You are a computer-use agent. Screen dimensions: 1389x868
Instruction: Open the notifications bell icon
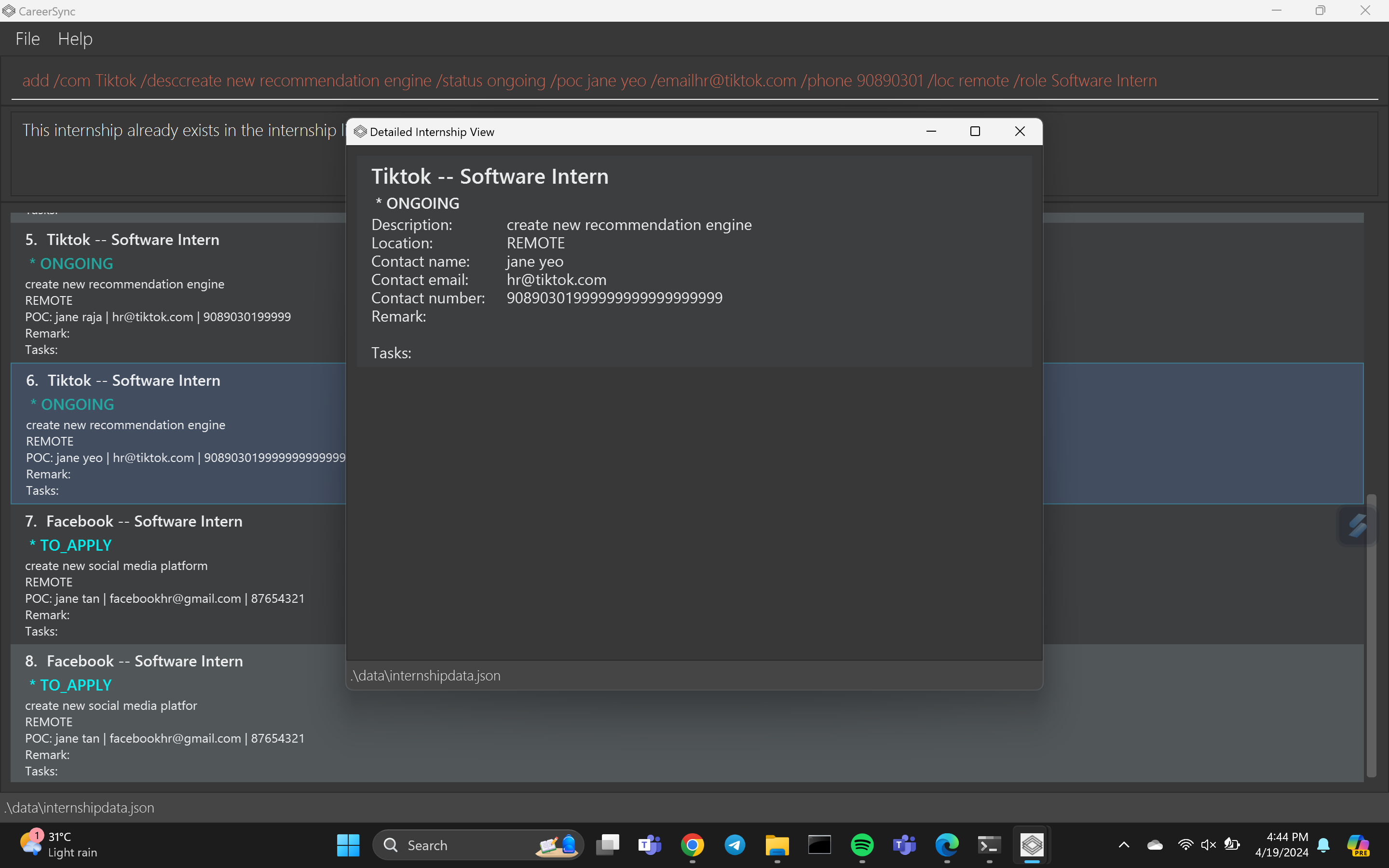[1323, 844]
